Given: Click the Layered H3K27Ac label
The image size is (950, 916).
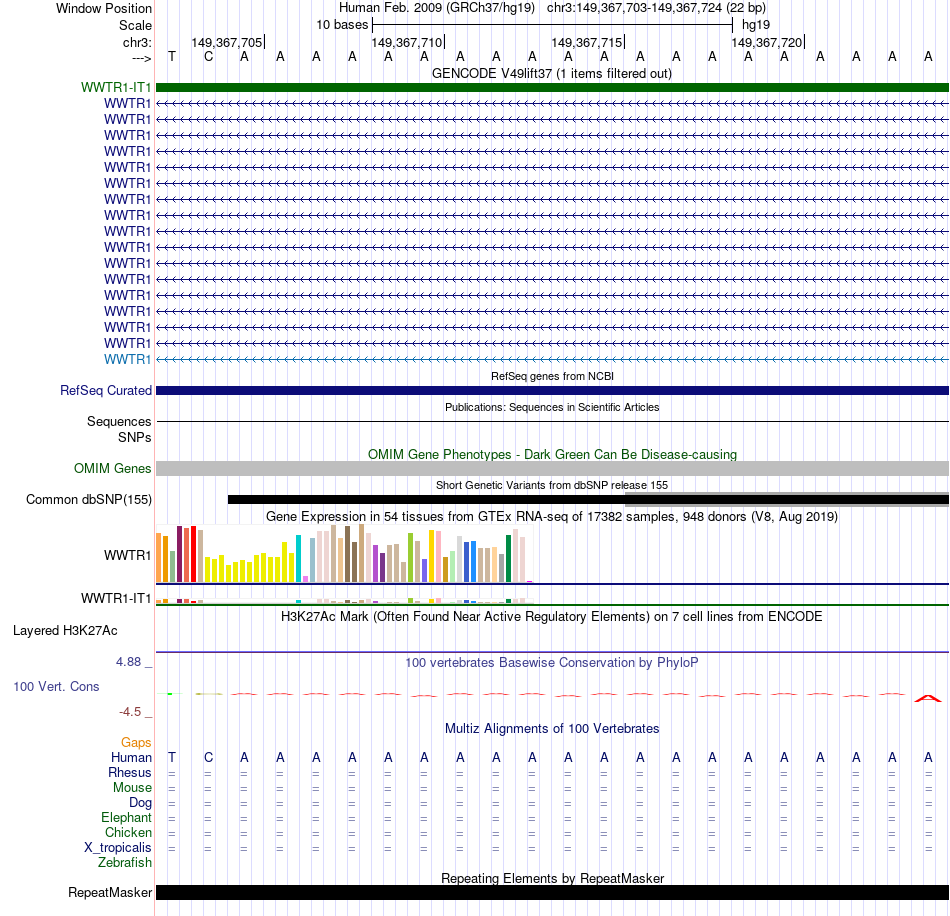Looking at the screenshot, I should pos(65,631).
